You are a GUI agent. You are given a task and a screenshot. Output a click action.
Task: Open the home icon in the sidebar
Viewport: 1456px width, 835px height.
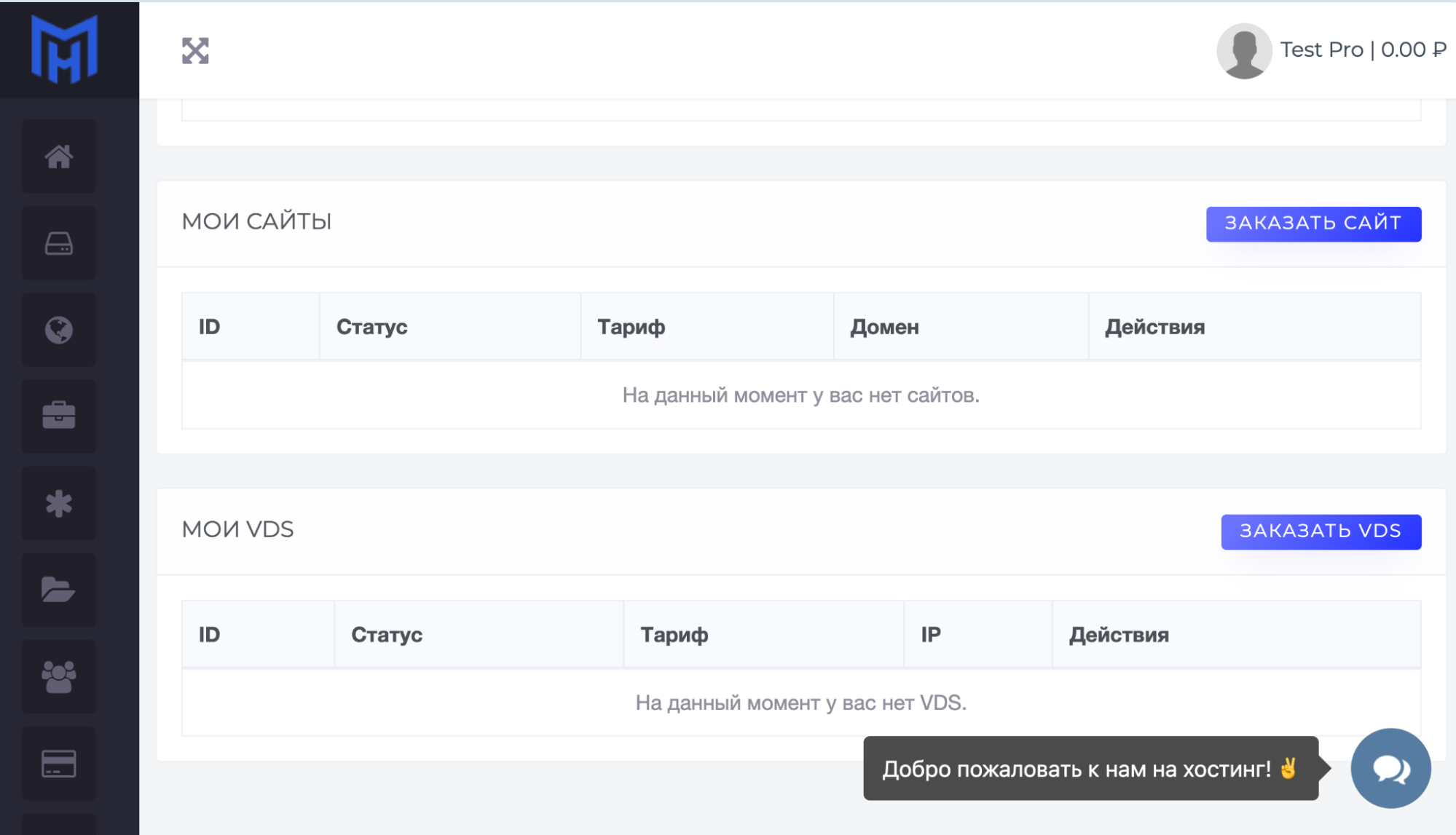point(59,157)
